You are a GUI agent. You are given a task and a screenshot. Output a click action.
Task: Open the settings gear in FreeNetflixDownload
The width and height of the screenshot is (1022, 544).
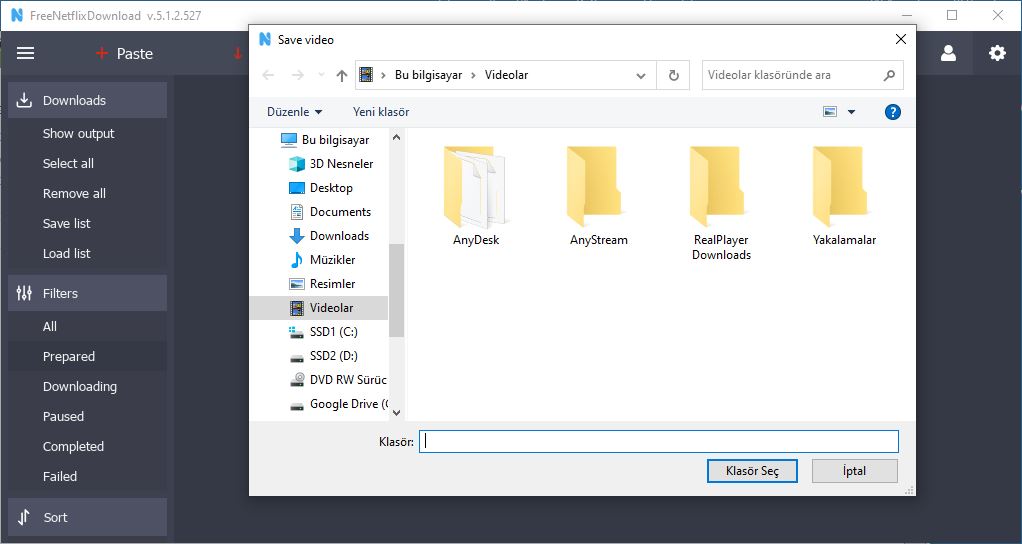click(x=997, y=53)
